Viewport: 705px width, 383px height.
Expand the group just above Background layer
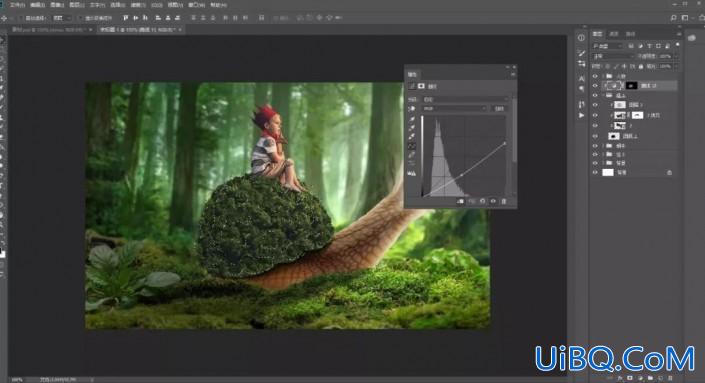[604, 162]
